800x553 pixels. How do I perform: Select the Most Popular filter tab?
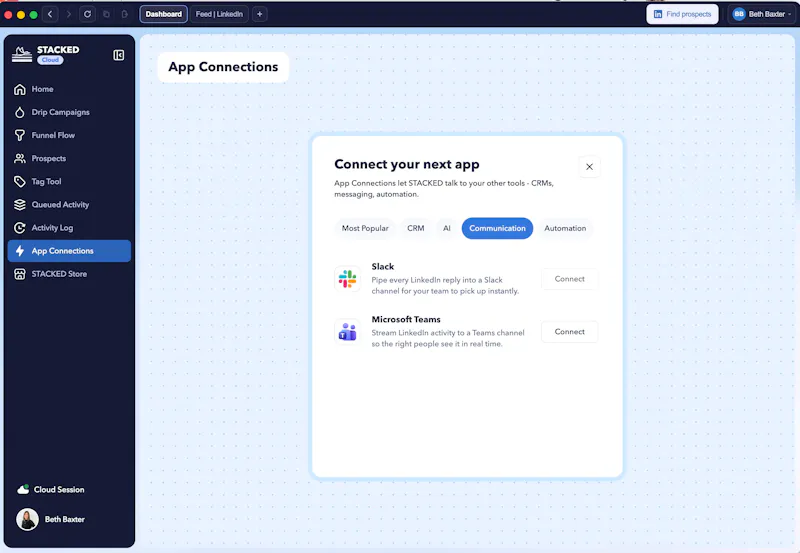tap(365, 228)
